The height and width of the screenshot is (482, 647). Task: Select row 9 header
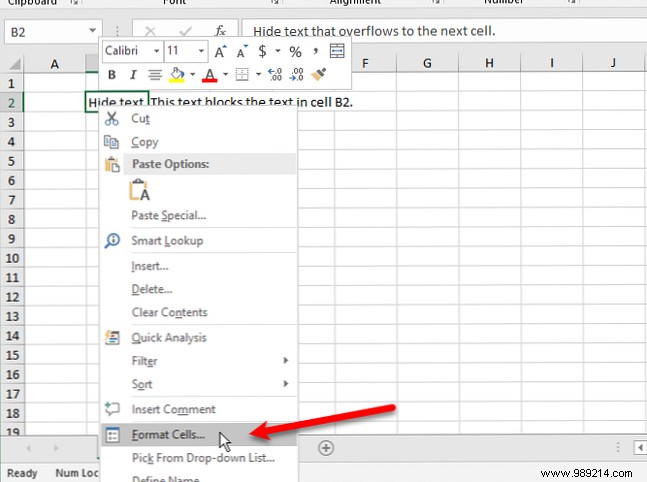click(x=12, y=239)
